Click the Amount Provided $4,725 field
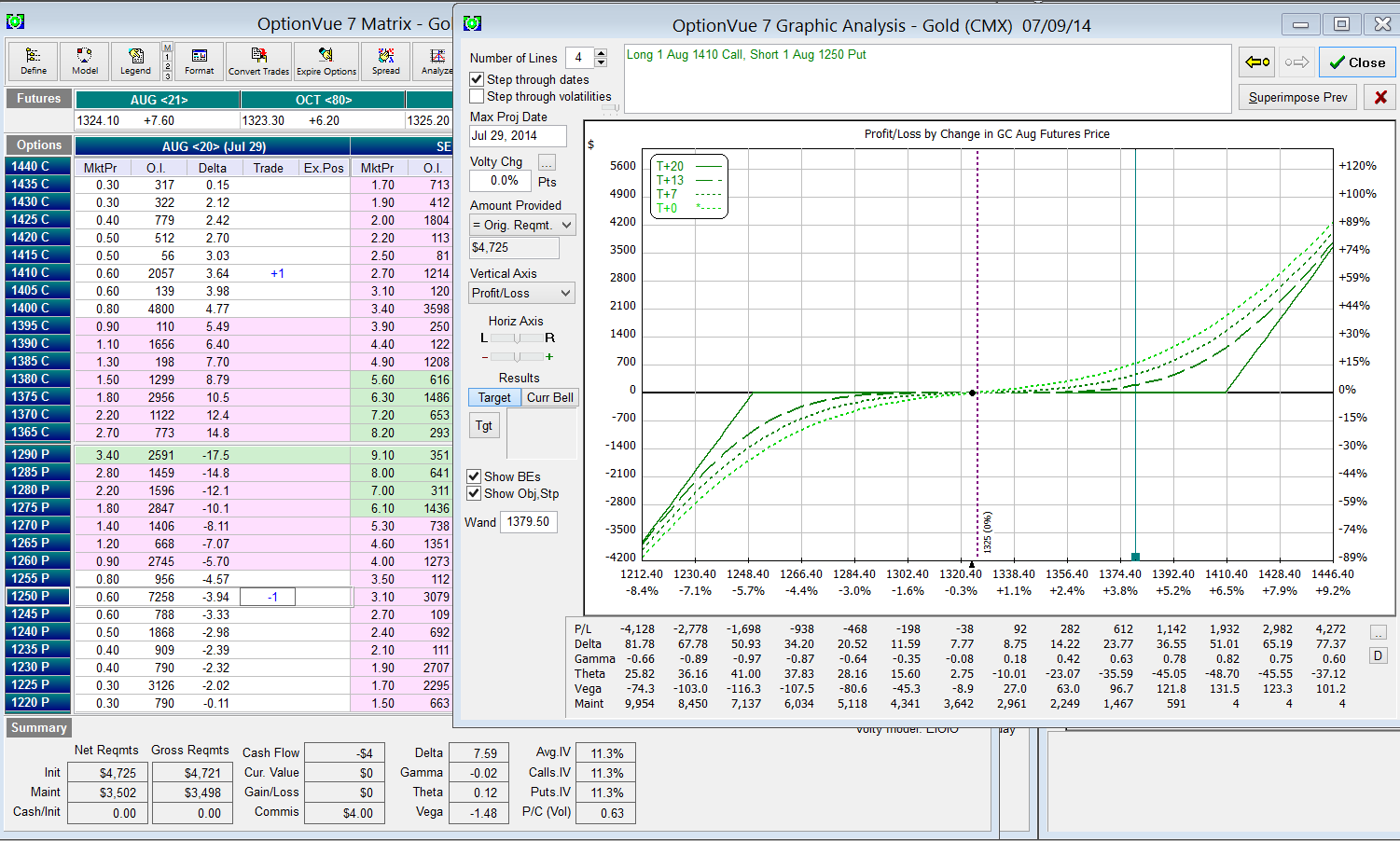This screenshot has height=841, width=1400. coord(514,248)
